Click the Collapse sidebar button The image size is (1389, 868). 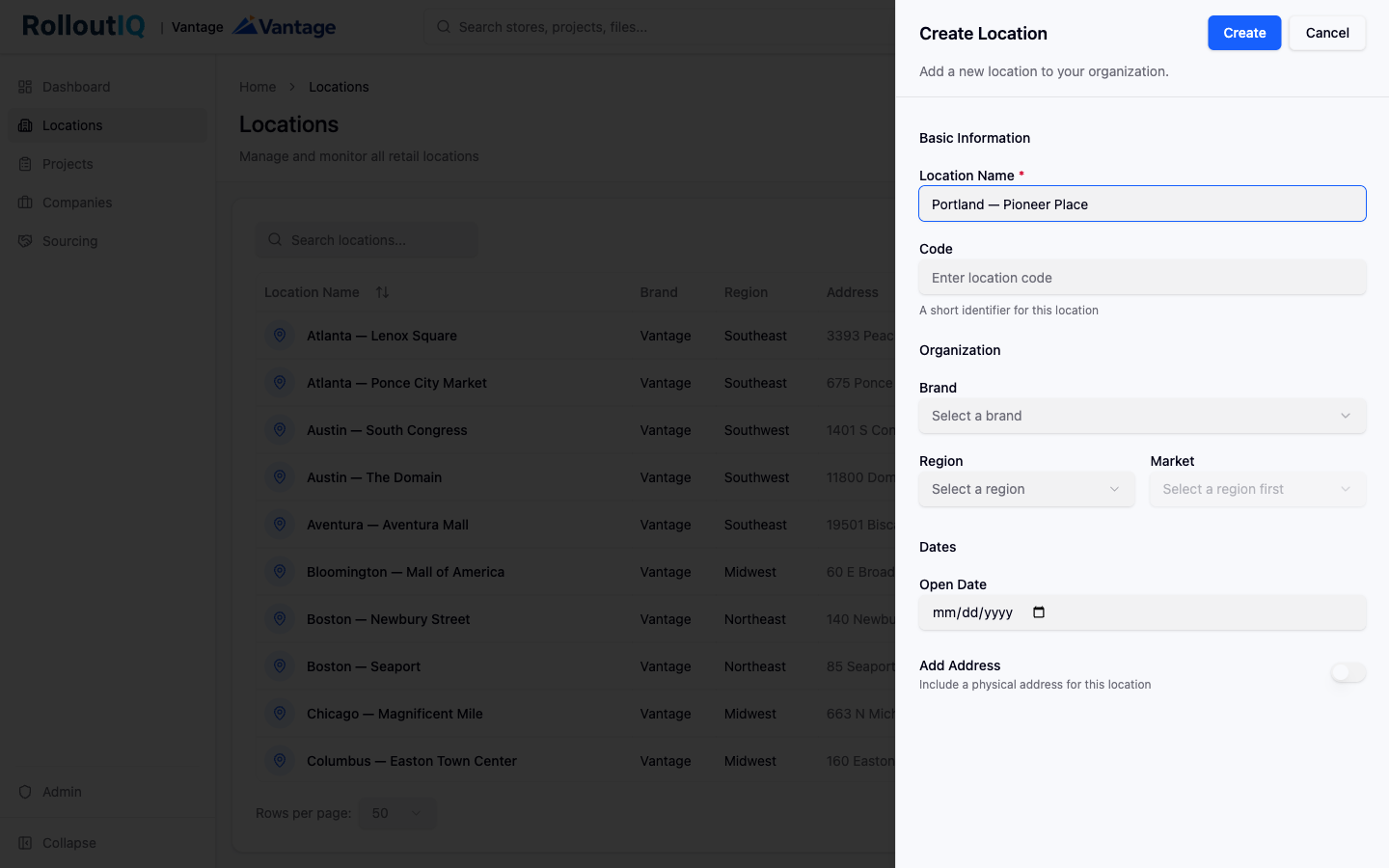click(x=107, y=843)
